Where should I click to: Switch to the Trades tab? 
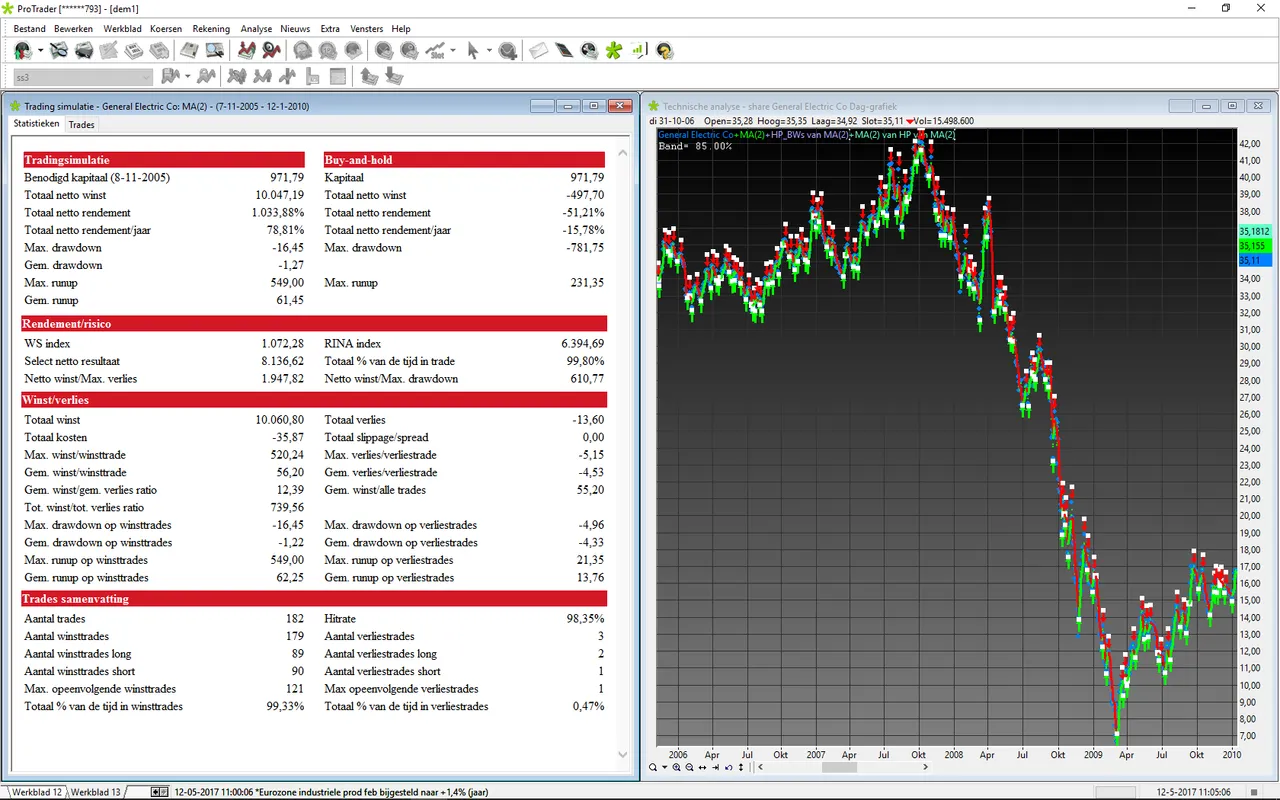tap(81, 125)
